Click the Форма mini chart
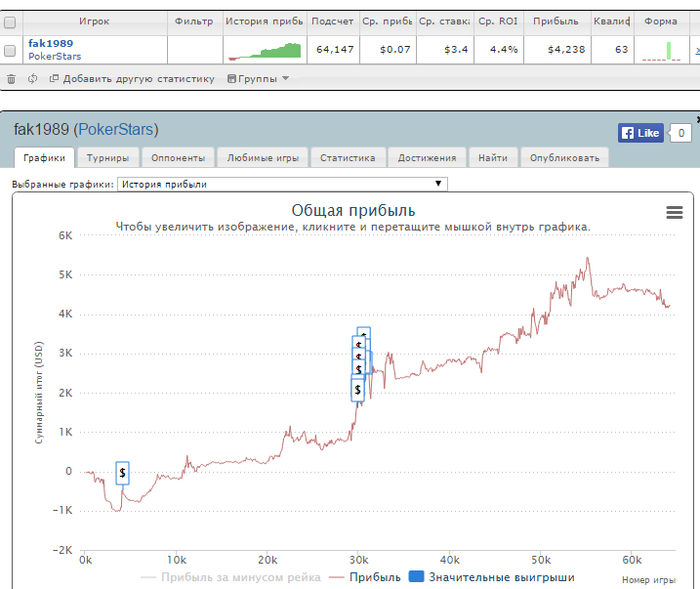 click(660, 50)
